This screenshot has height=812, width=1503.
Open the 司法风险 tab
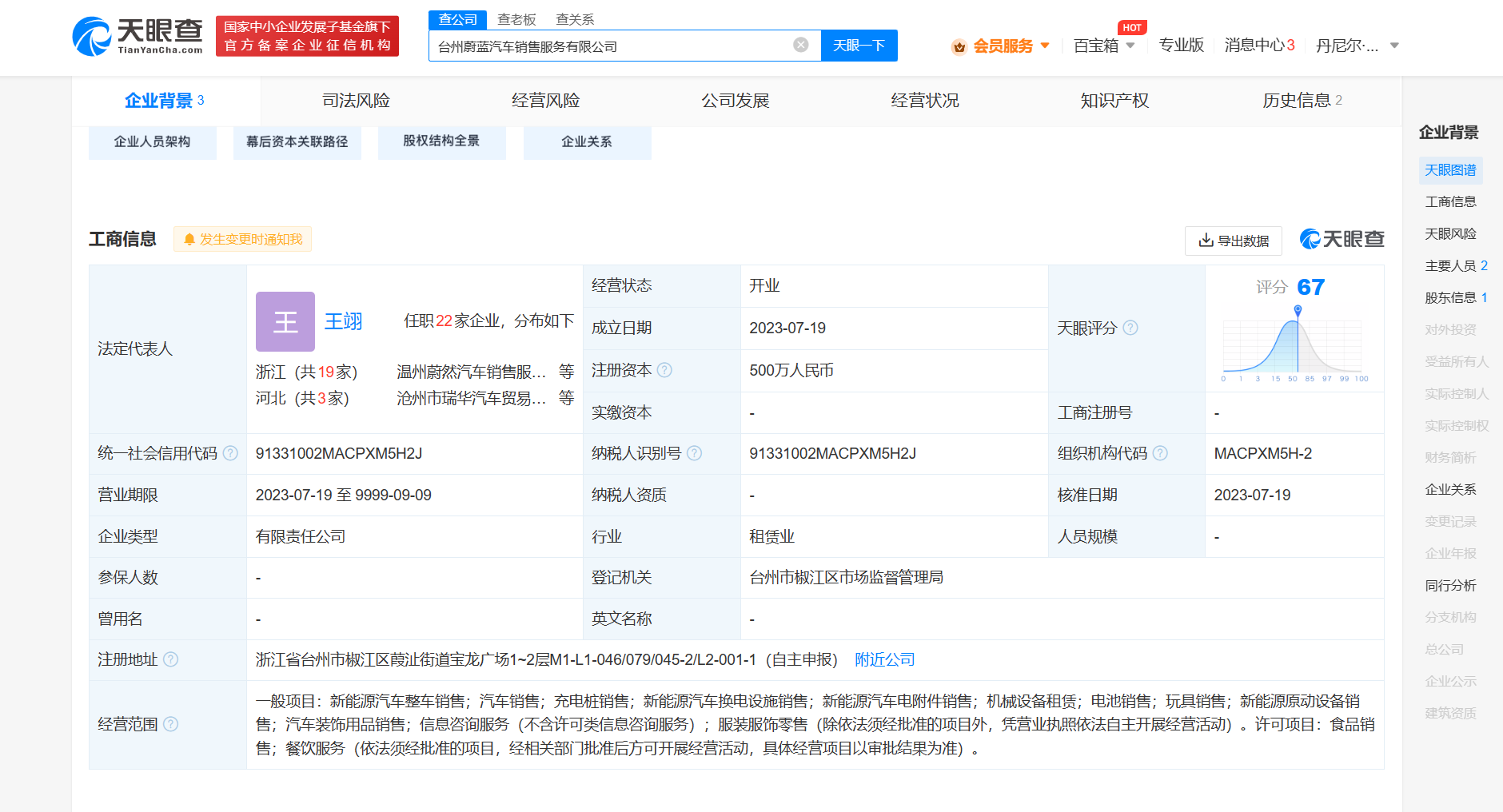(x=356, y=100)
